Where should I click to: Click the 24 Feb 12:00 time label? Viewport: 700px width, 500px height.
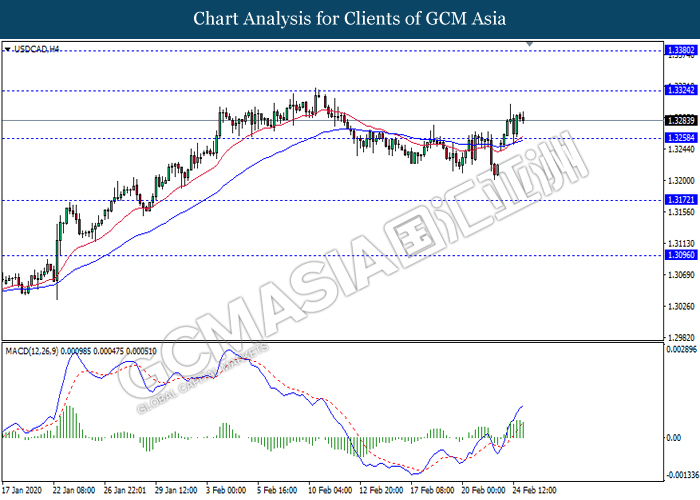coord(534,490)
